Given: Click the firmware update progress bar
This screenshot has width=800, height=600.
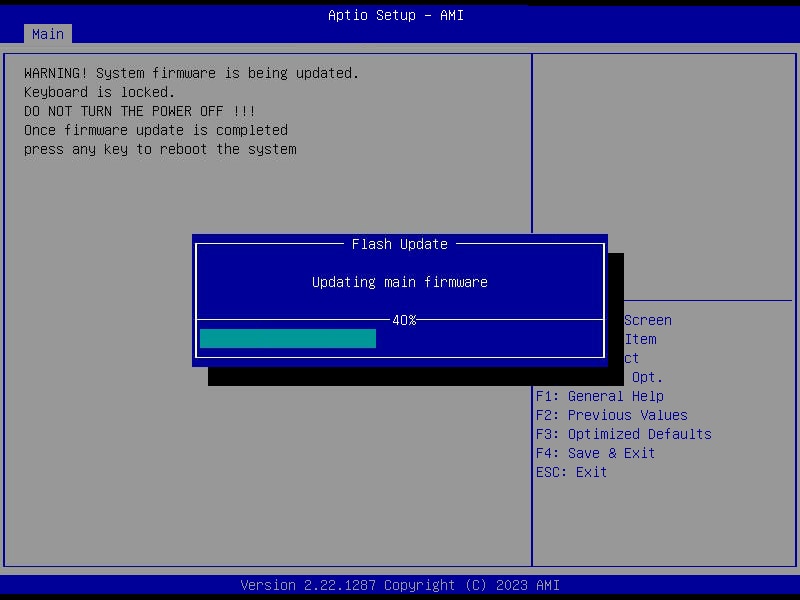Looking at the screenshot, I should point(288,339).
